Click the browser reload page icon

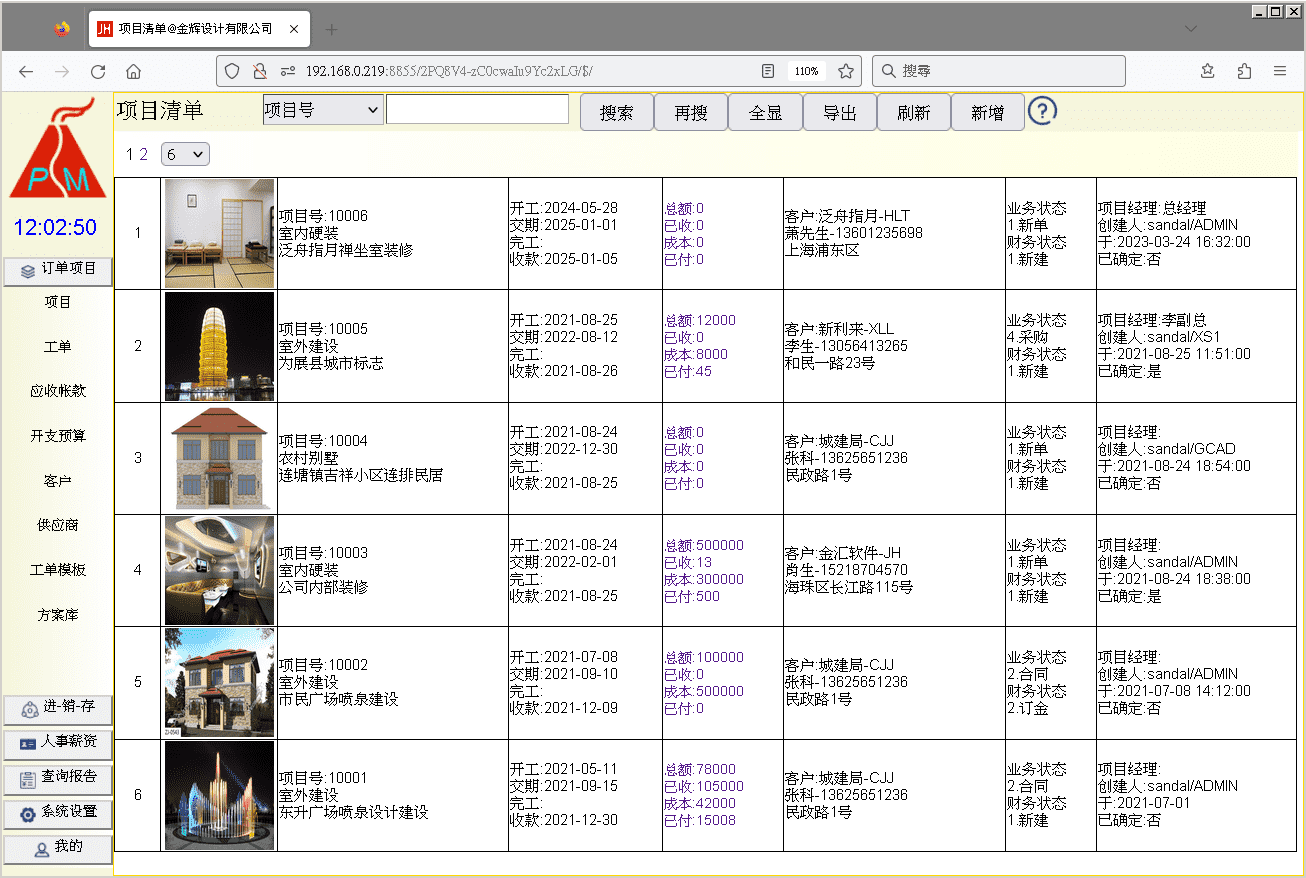pos(98,71)
